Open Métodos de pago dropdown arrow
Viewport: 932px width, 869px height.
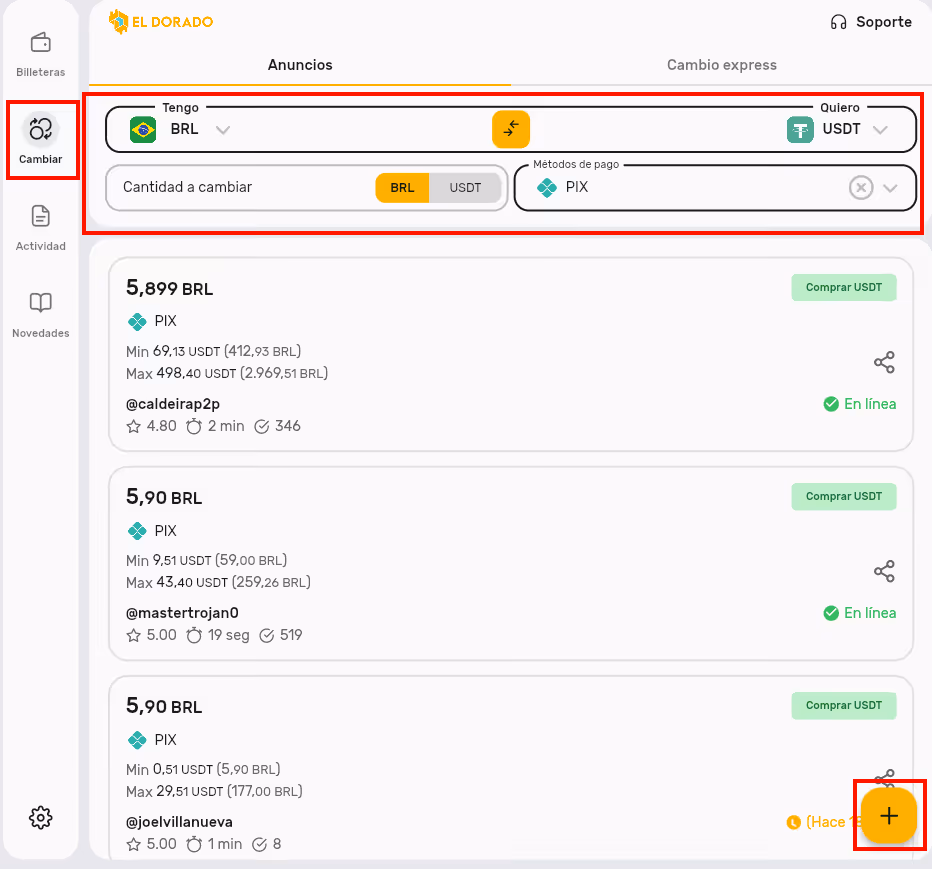coord(890,188)
